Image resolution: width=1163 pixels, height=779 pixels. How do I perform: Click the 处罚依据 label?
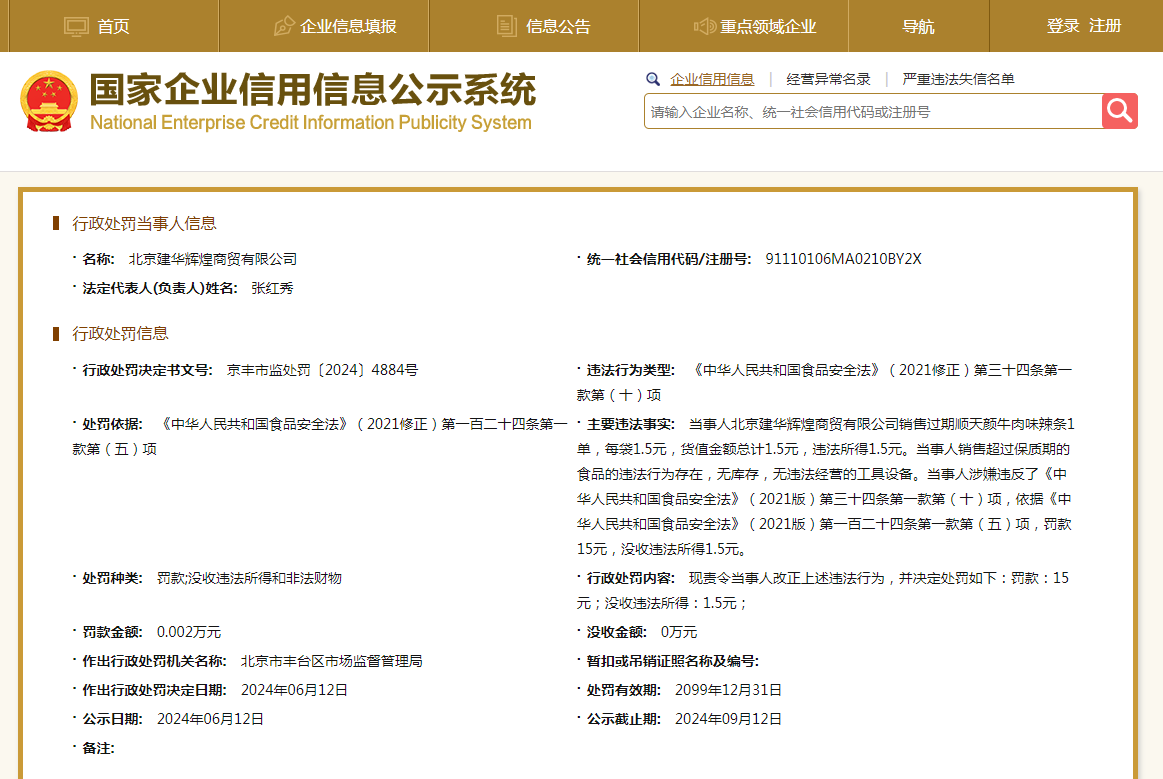[x=113, y=424]
